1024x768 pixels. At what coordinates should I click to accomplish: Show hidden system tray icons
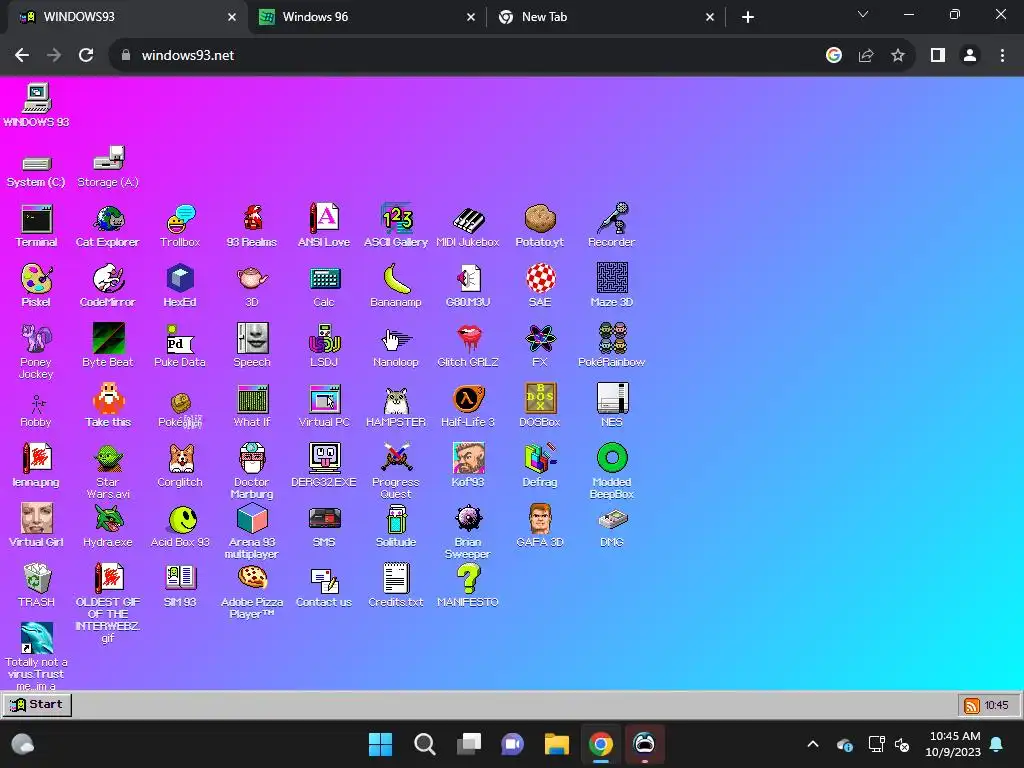point(813,744)
